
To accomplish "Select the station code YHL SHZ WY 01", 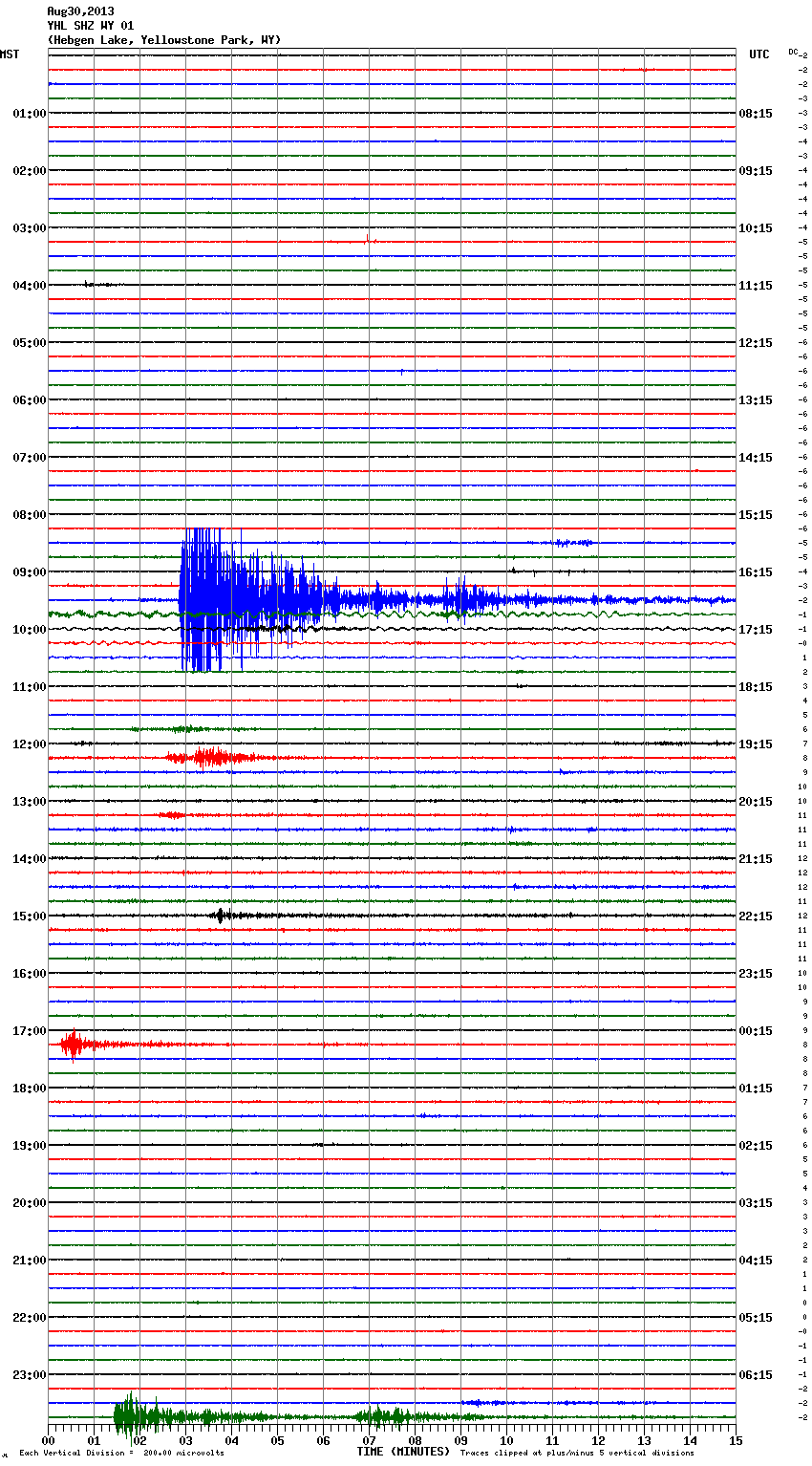I will [x=91, y=26].
